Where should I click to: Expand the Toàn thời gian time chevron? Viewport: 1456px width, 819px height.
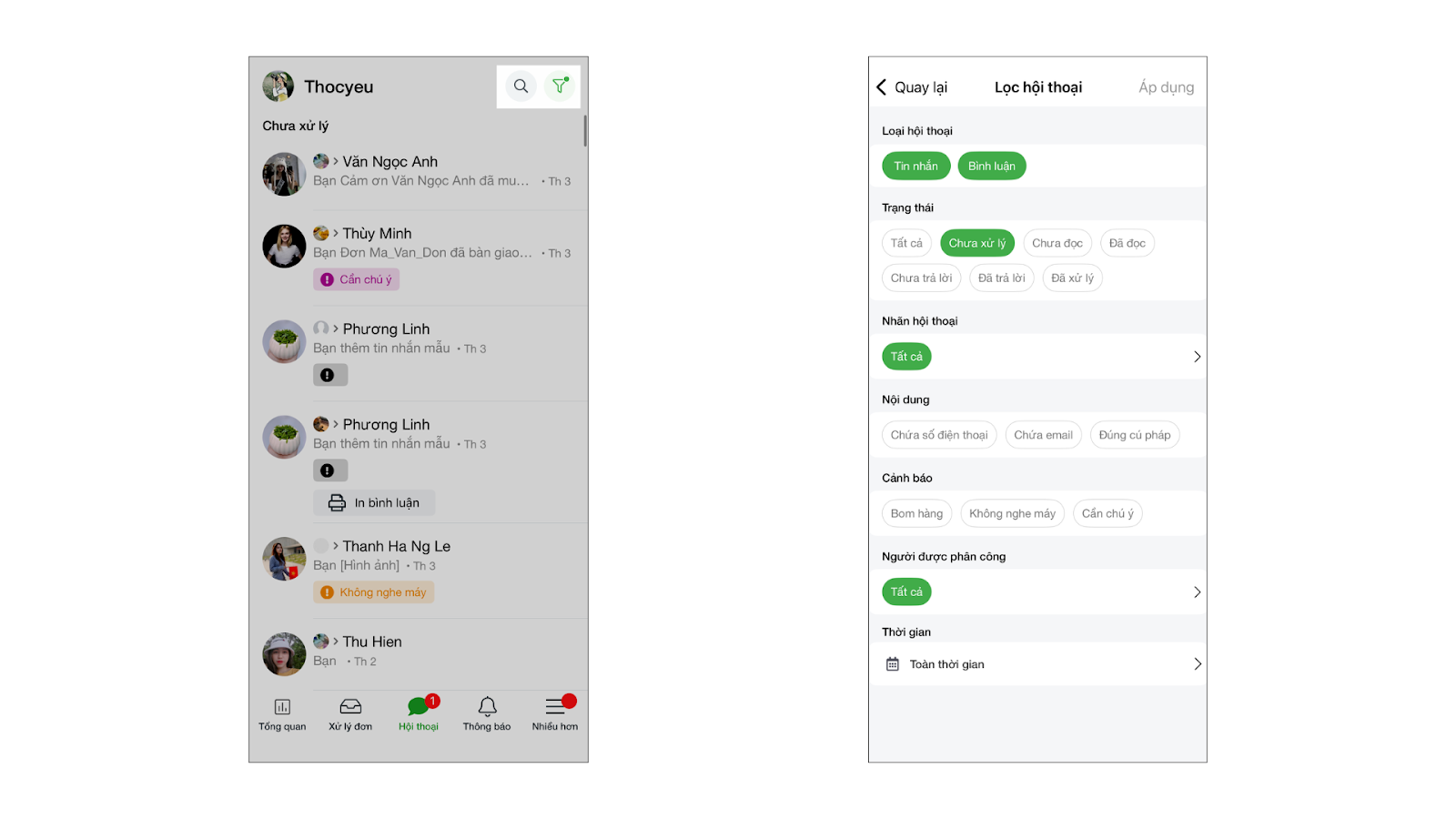coord(1197,664)
